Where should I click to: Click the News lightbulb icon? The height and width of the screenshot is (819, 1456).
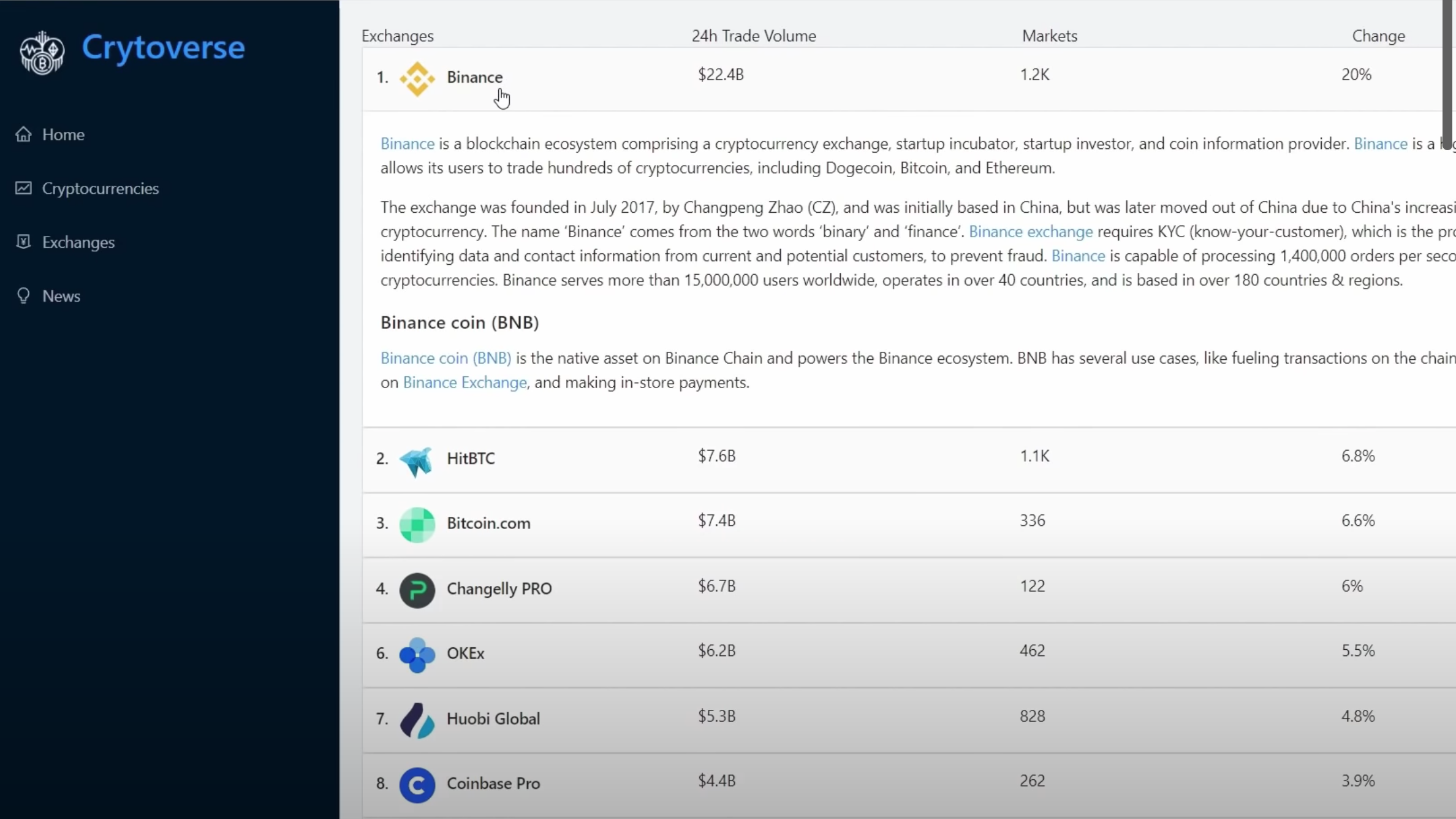[x=23, y=296]
